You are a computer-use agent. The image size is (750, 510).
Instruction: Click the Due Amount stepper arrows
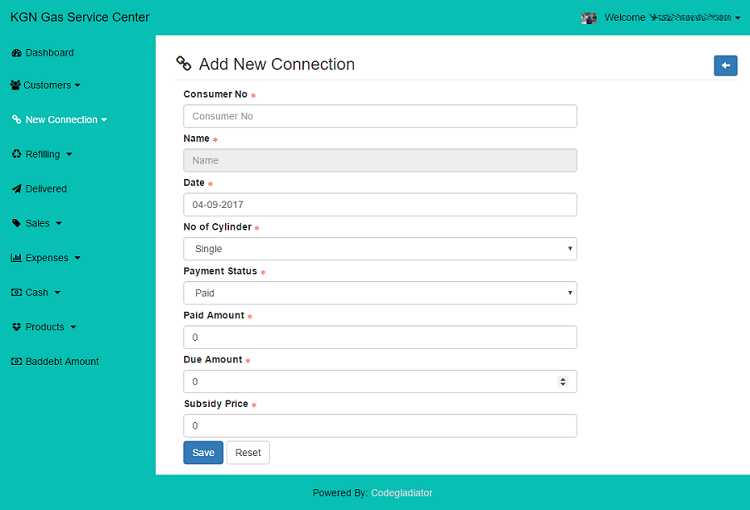pos(563,381)
